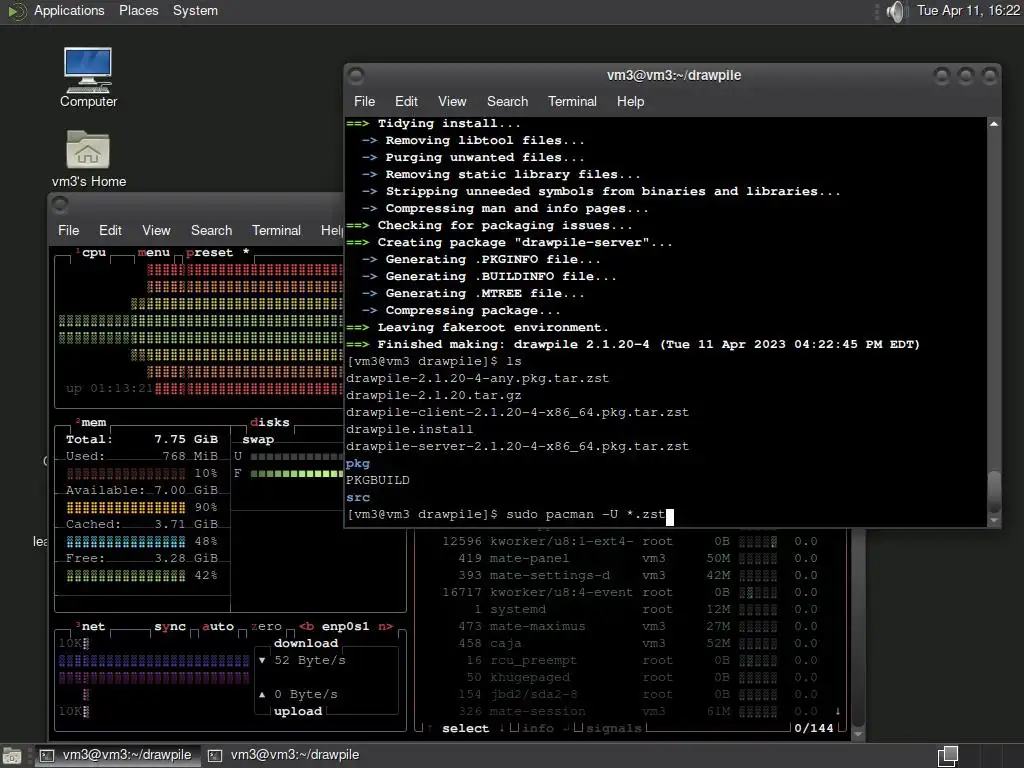Open the Computer desktop icon
This screenshot has width=1024, height=768.
point(88,77)
